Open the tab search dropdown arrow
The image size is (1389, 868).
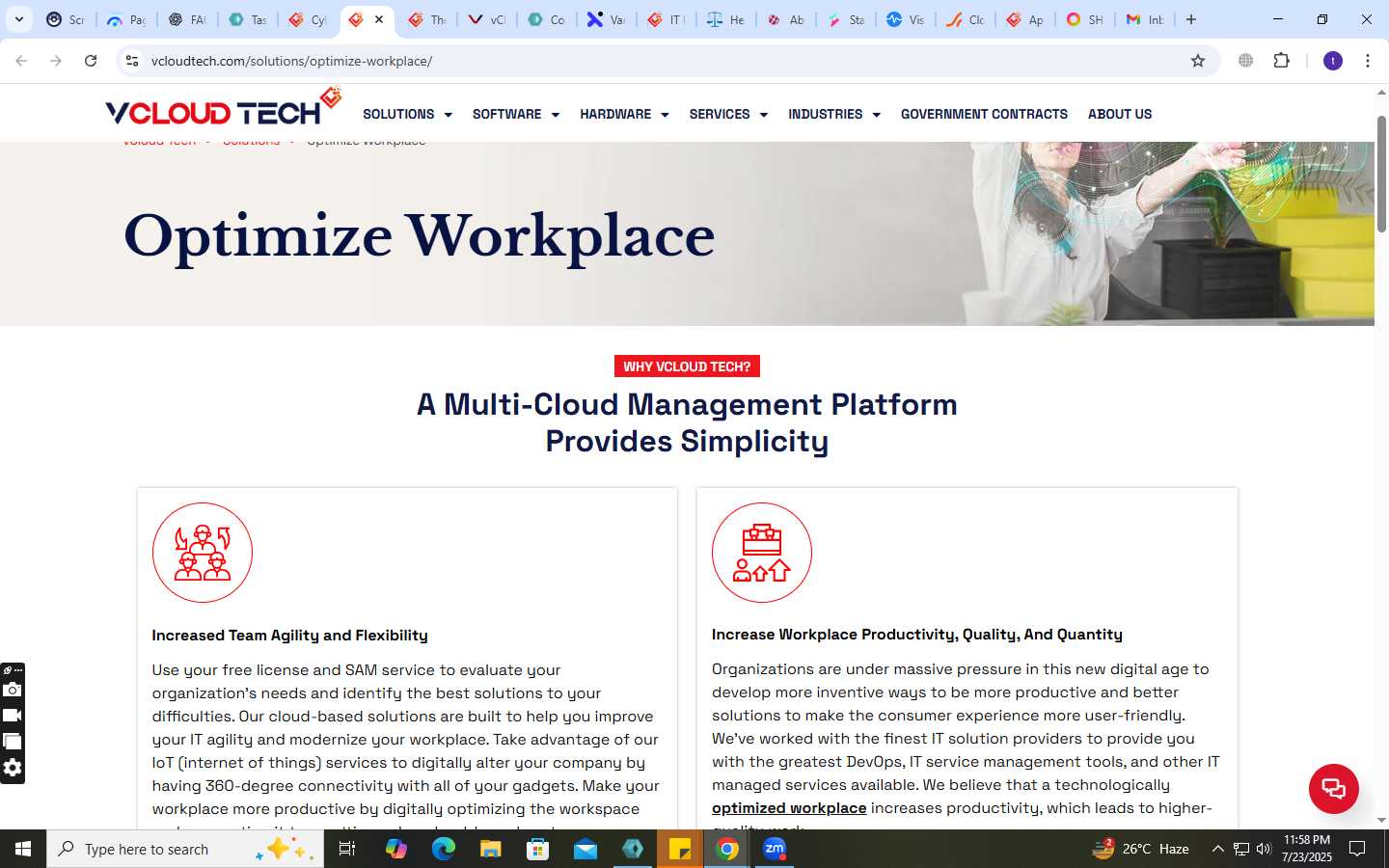(x=18, y=19)
